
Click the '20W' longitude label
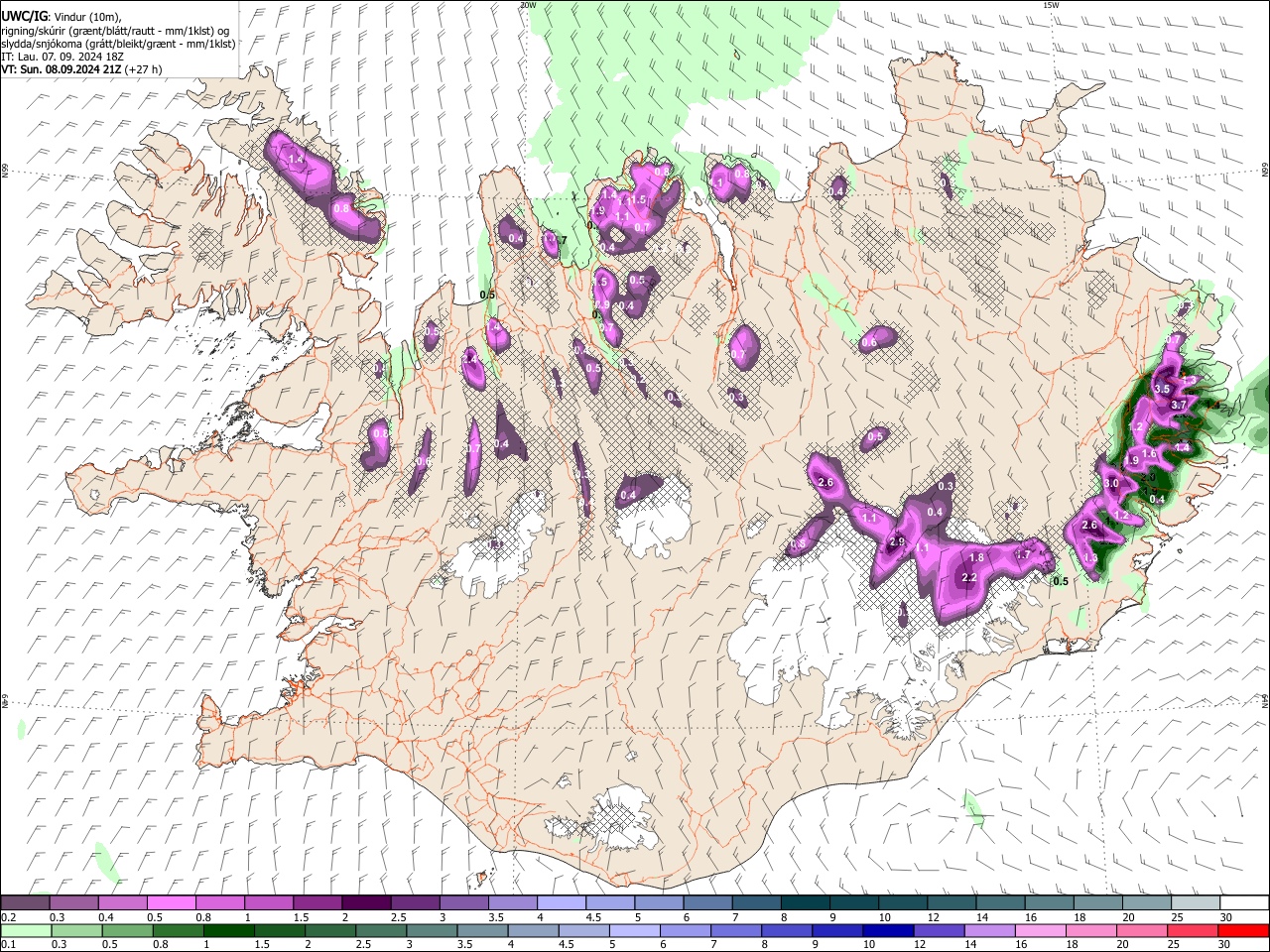(528, 5)
